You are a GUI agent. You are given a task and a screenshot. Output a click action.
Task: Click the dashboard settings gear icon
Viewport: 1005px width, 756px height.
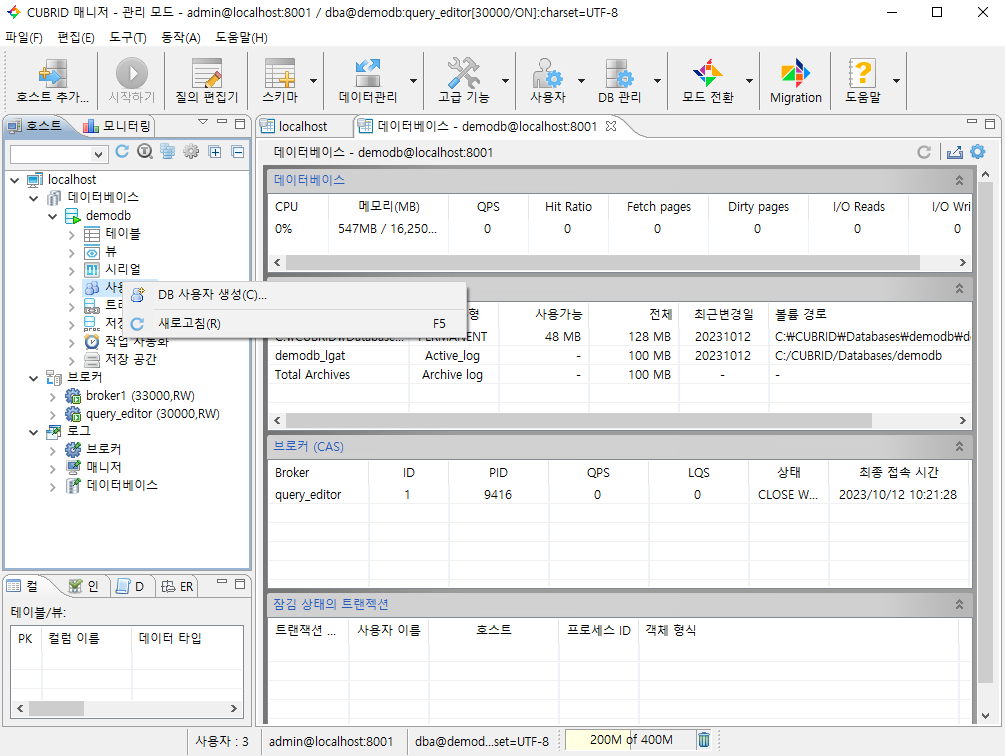click(x=977, y=152)
